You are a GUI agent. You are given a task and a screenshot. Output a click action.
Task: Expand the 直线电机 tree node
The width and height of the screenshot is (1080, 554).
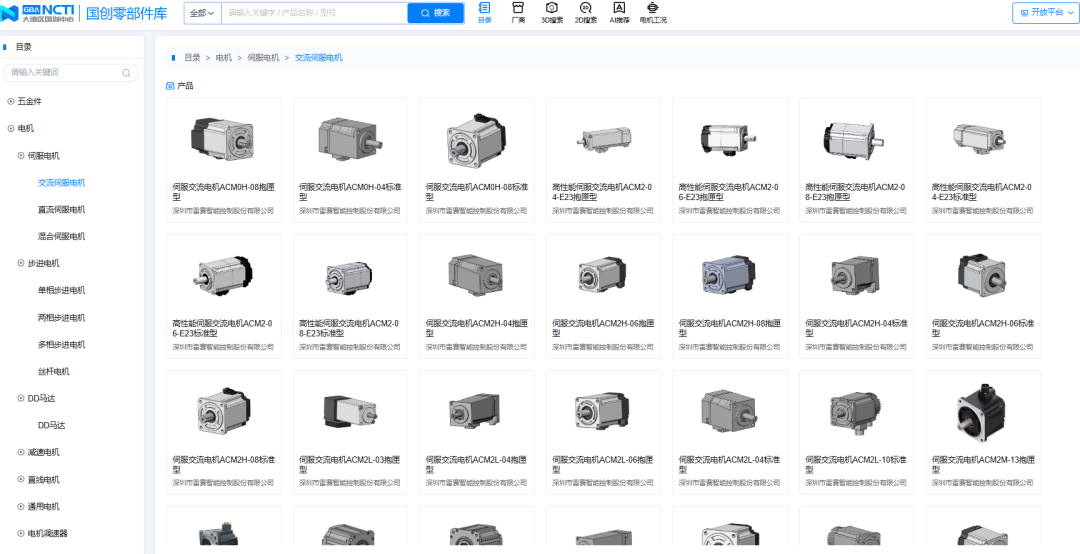[21, 480]
